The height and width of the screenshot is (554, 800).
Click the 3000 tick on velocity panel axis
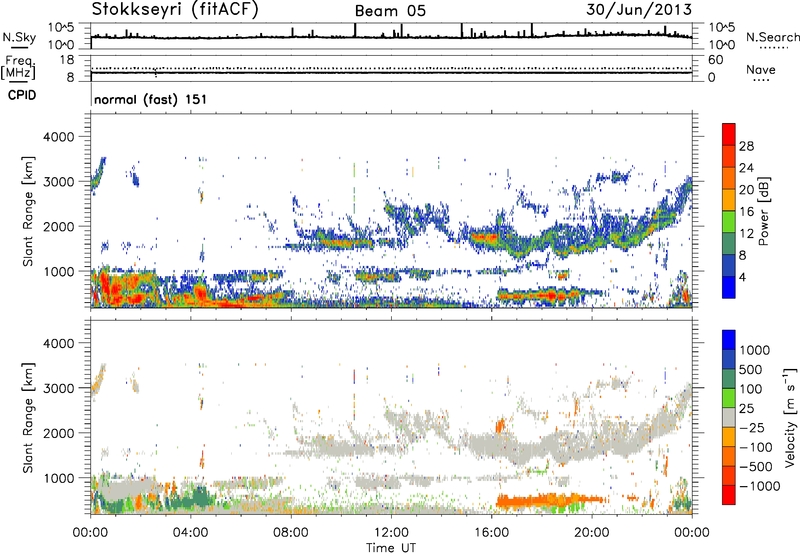point(59,388)
